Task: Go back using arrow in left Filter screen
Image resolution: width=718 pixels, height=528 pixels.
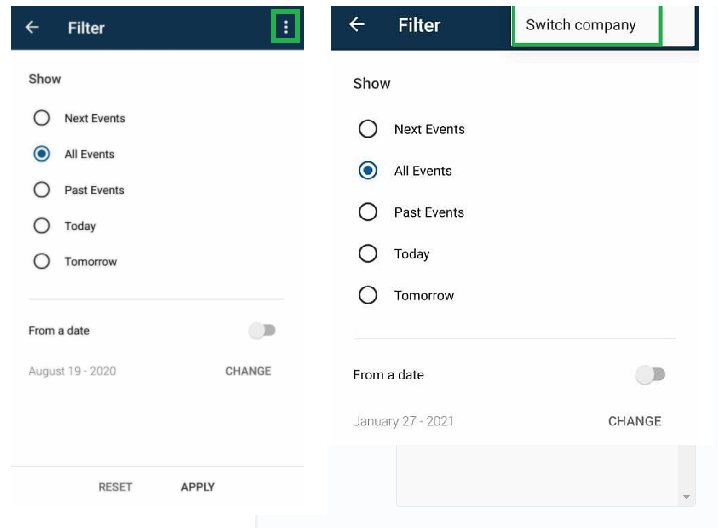Action: 32,27
